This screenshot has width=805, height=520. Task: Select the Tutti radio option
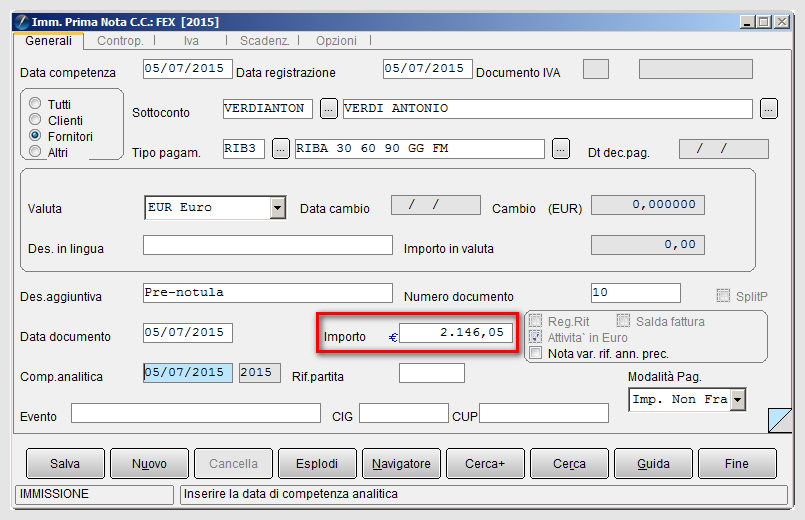pos(35,104)
